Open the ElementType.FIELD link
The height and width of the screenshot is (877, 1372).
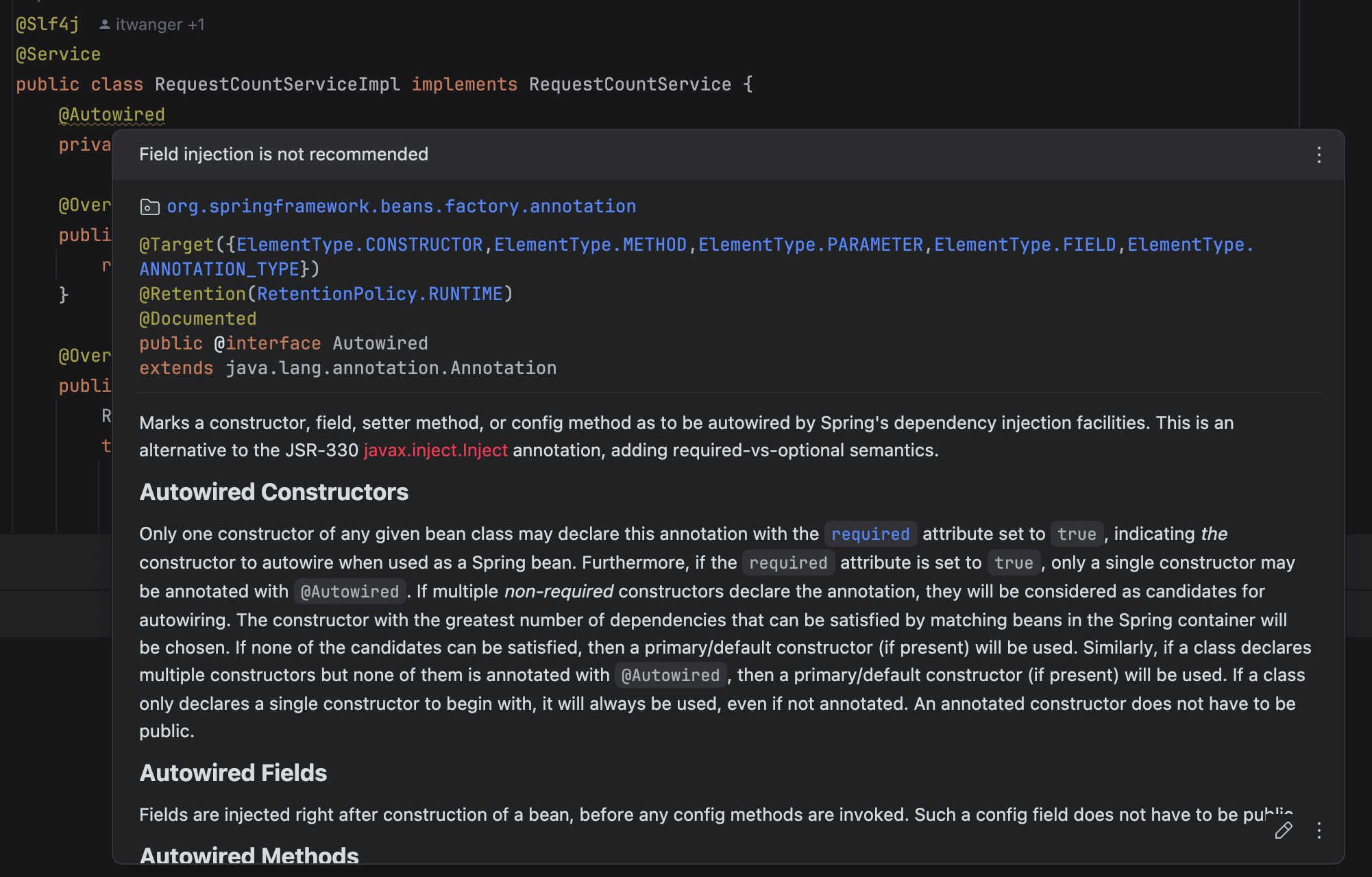tap(1025, 245)
